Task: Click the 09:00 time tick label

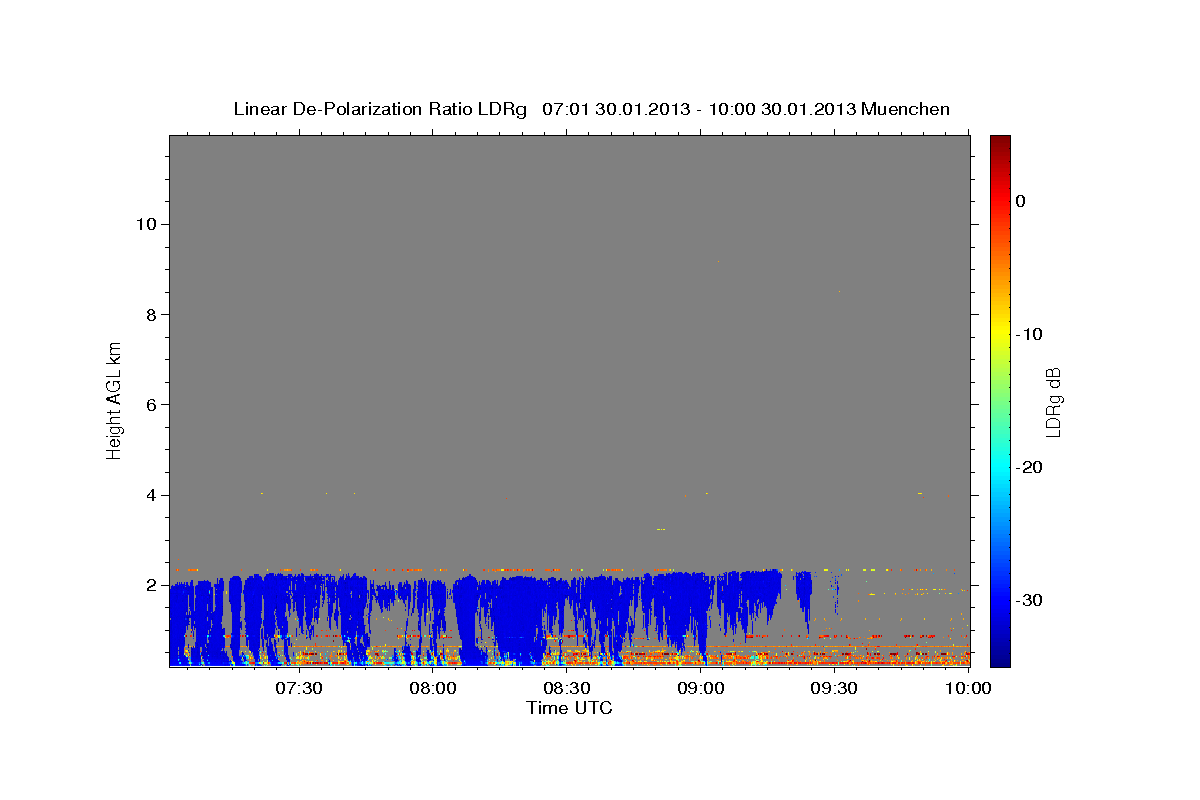Action: [701, 689]
